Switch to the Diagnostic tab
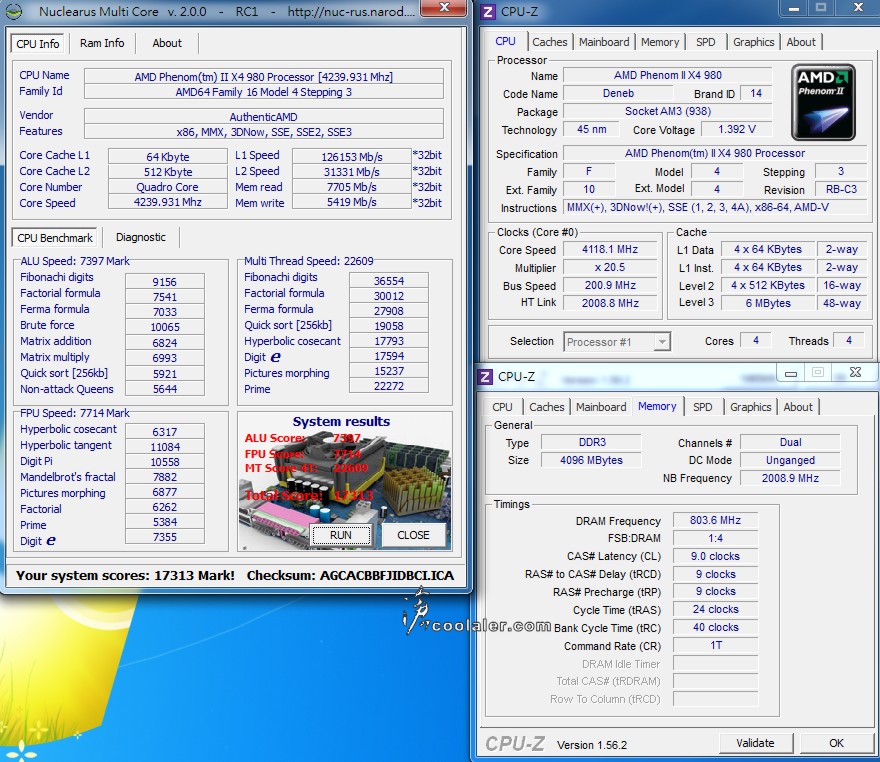This screenshot has height=762, width=880. [140, 237]
